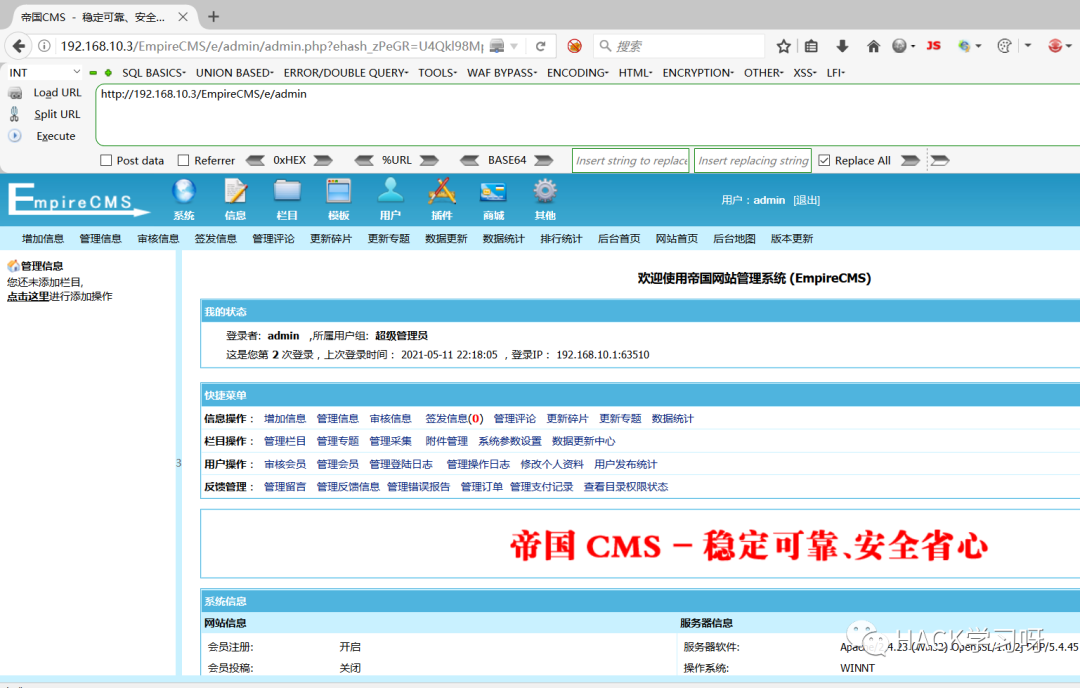Open 签发信息(0) in quick menu
1080x688 pixels.
coord(454,419)
